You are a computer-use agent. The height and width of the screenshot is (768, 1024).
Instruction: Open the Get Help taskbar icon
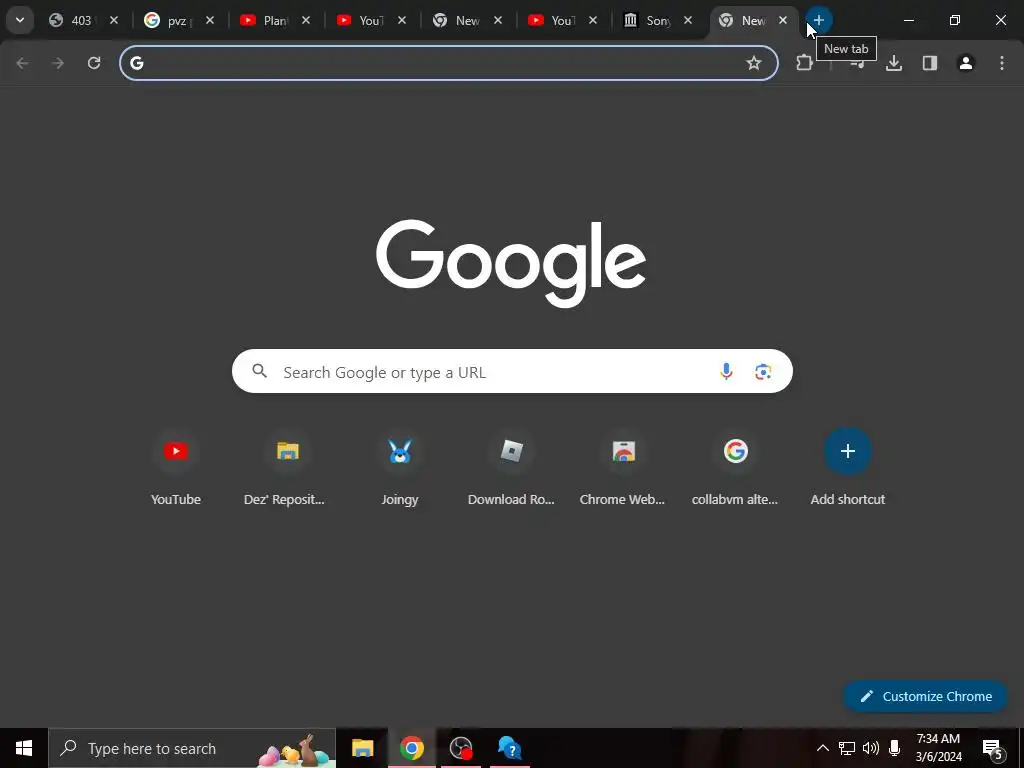pyautogui.click(x=510, y=748)
